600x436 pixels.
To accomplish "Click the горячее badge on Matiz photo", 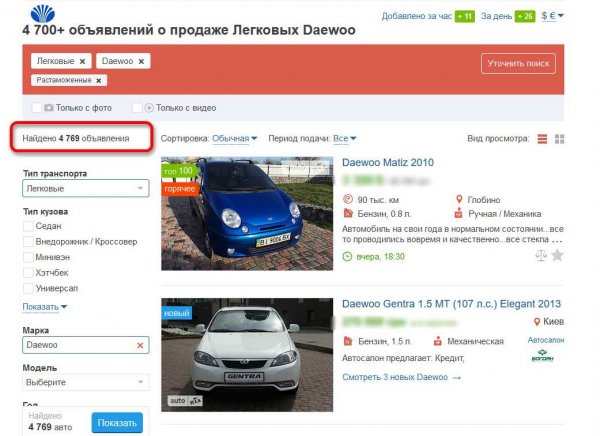I will click(179, 189).
